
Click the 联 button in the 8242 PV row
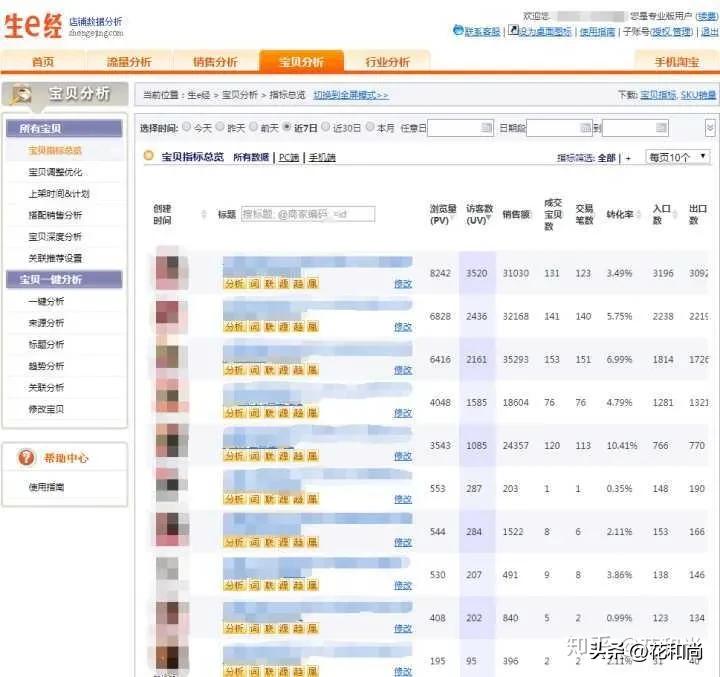tap(269, 284)
